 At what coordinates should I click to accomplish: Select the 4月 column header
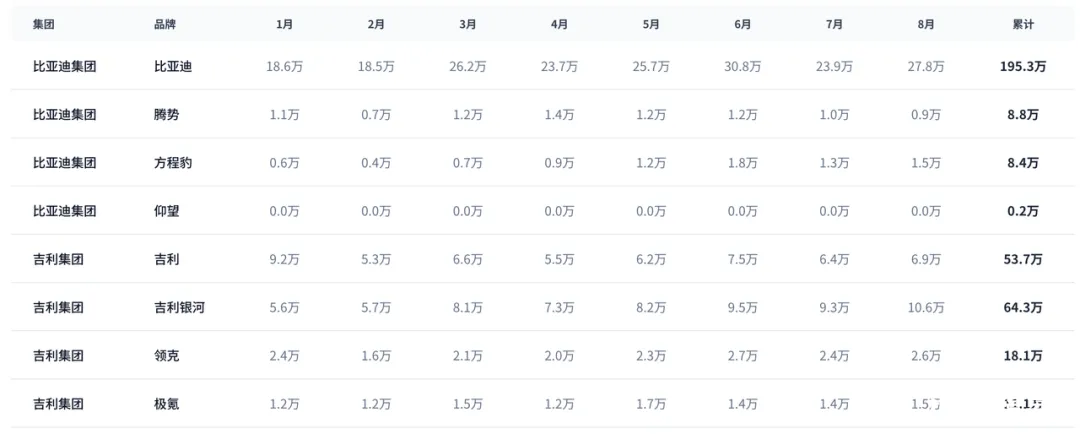[x=560, y=23]
